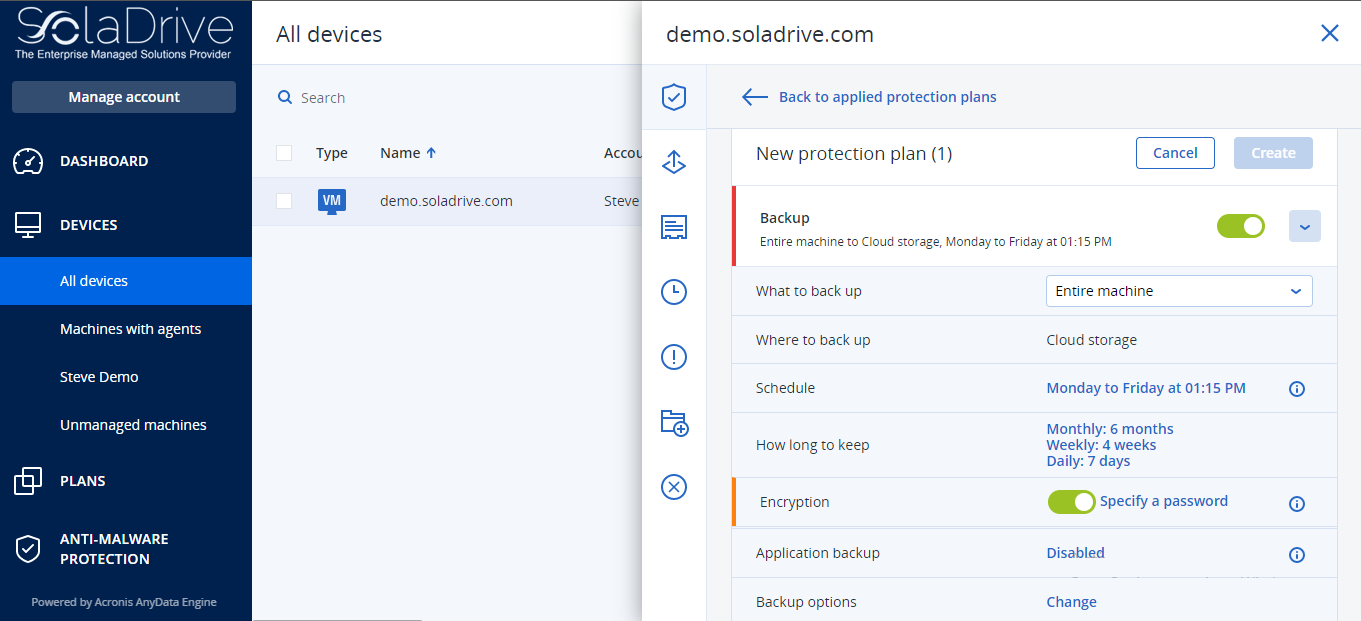Click the search magnifier icon
This screenshot has height=621, width=1361.
pos(285,97)
